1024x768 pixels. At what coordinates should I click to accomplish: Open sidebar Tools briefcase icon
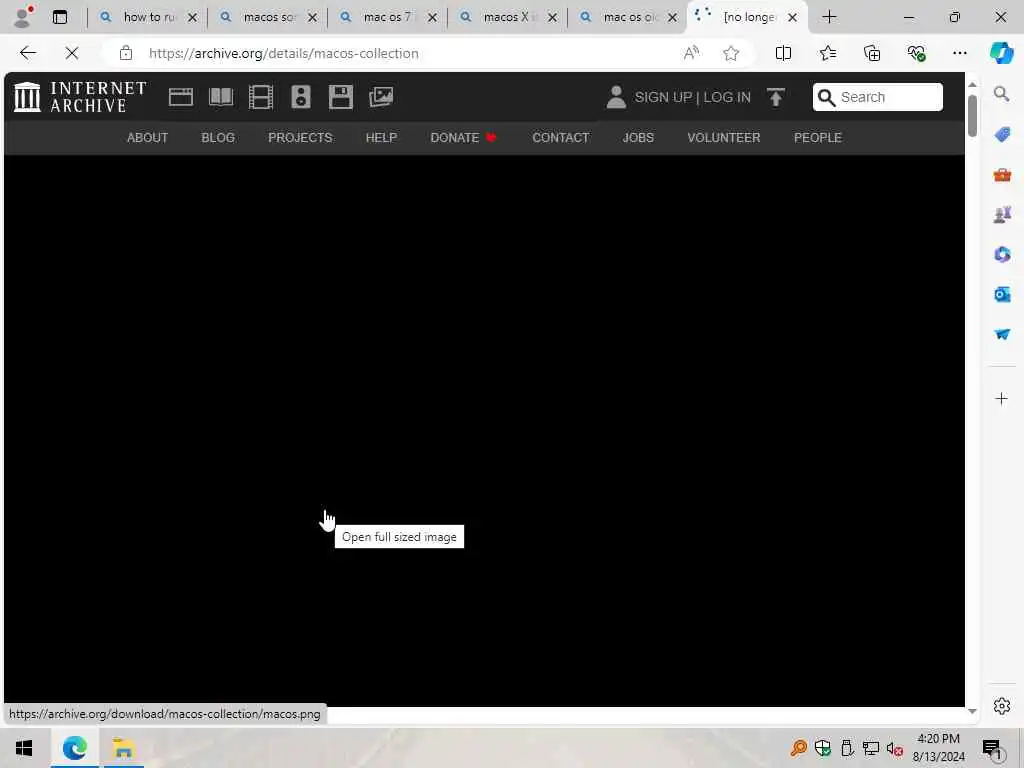(x=1001, y=174)
